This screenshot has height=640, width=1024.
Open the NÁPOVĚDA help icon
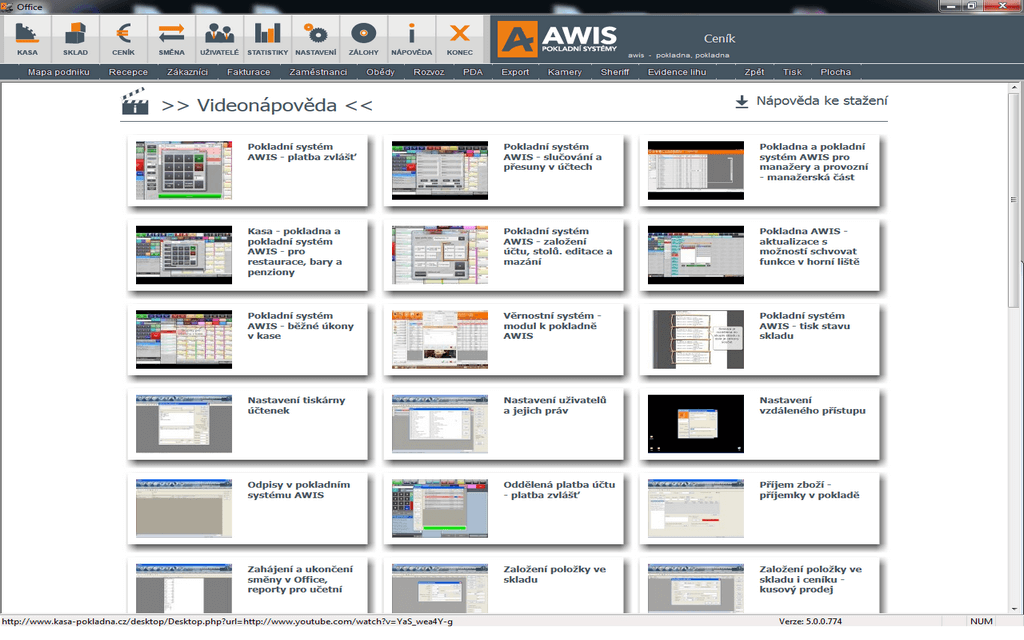(x=411, y=39)
